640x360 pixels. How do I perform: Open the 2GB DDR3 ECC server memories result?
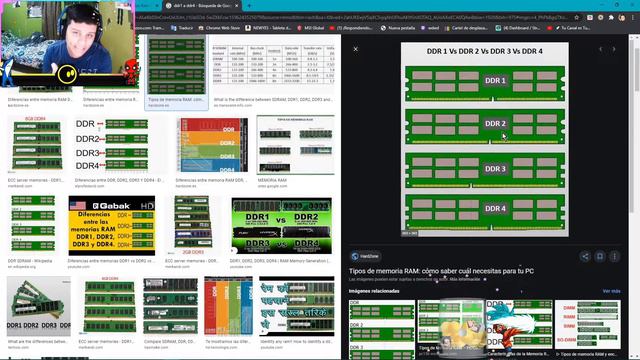[192, 225]
